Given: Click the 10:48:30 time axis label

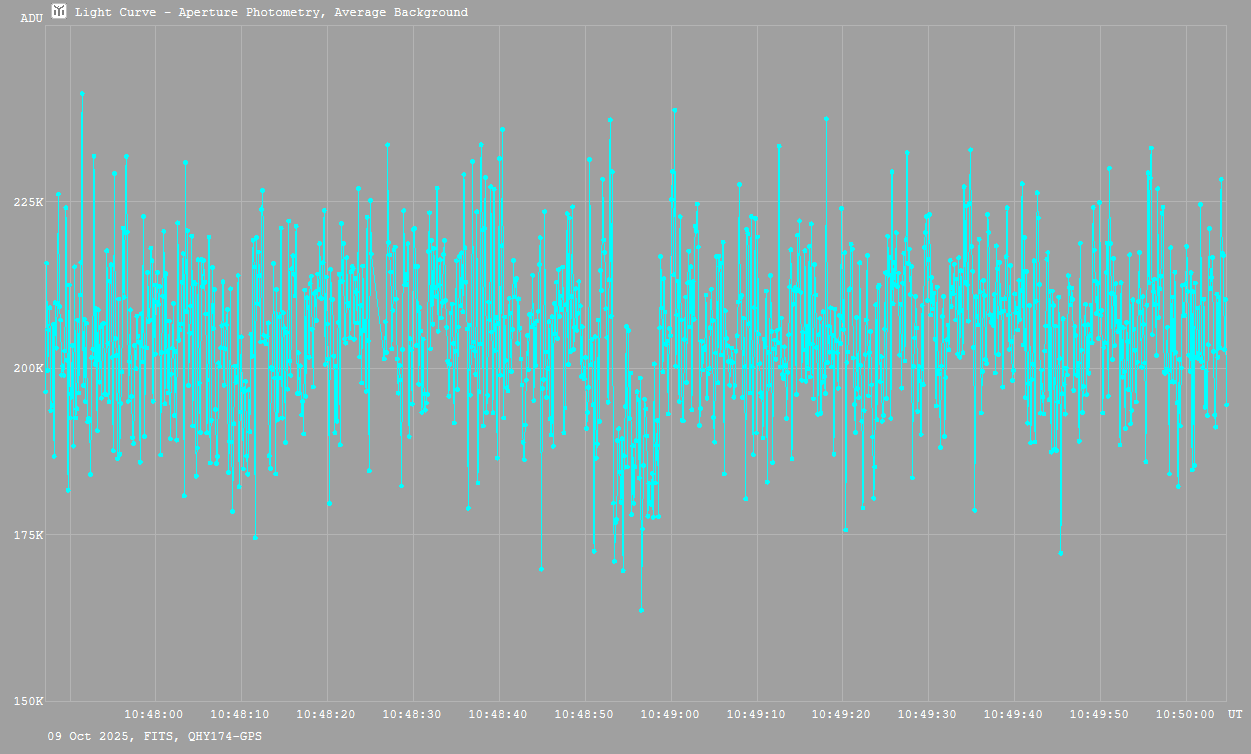Looking at the screenshot, I should click(x=412, y=714).
